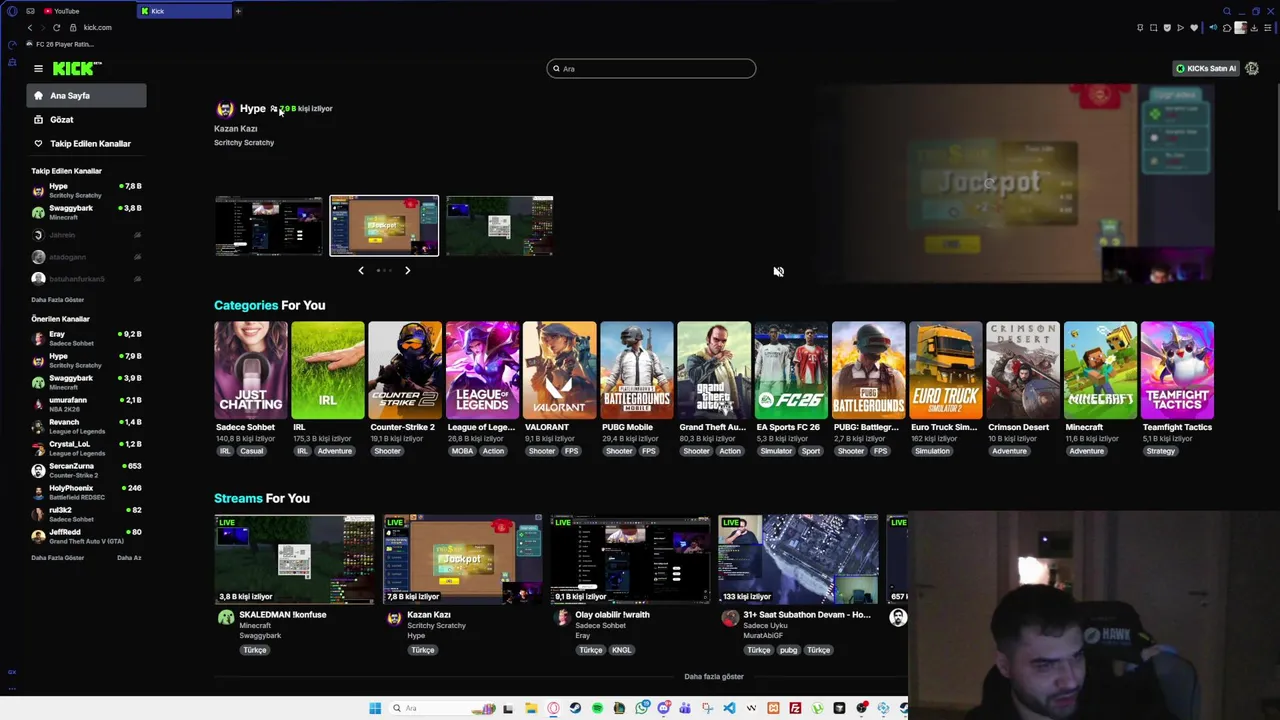Open umurafann in recommended channels
Screen dimensions: 1280x720
click(86, 404)
